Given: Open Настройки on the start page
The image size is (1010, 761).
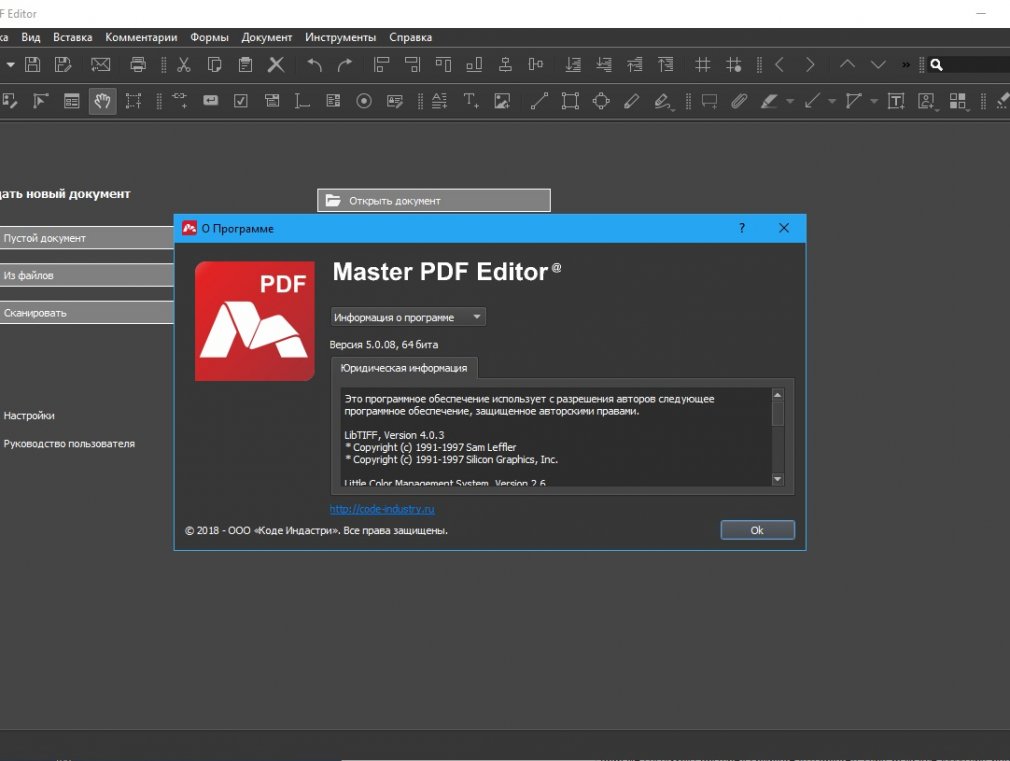Looking at the screenshot, I should 29,416.
